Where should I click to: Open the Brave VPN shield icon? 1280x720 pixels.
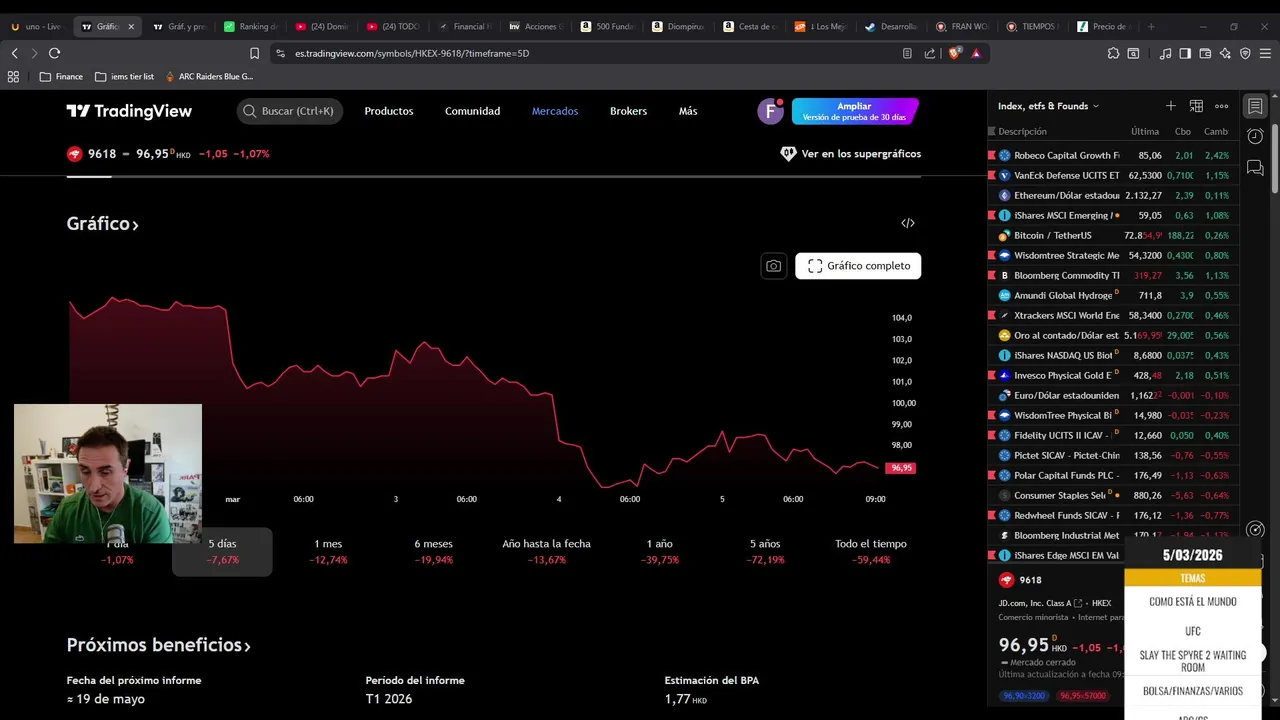point(1245,53)
